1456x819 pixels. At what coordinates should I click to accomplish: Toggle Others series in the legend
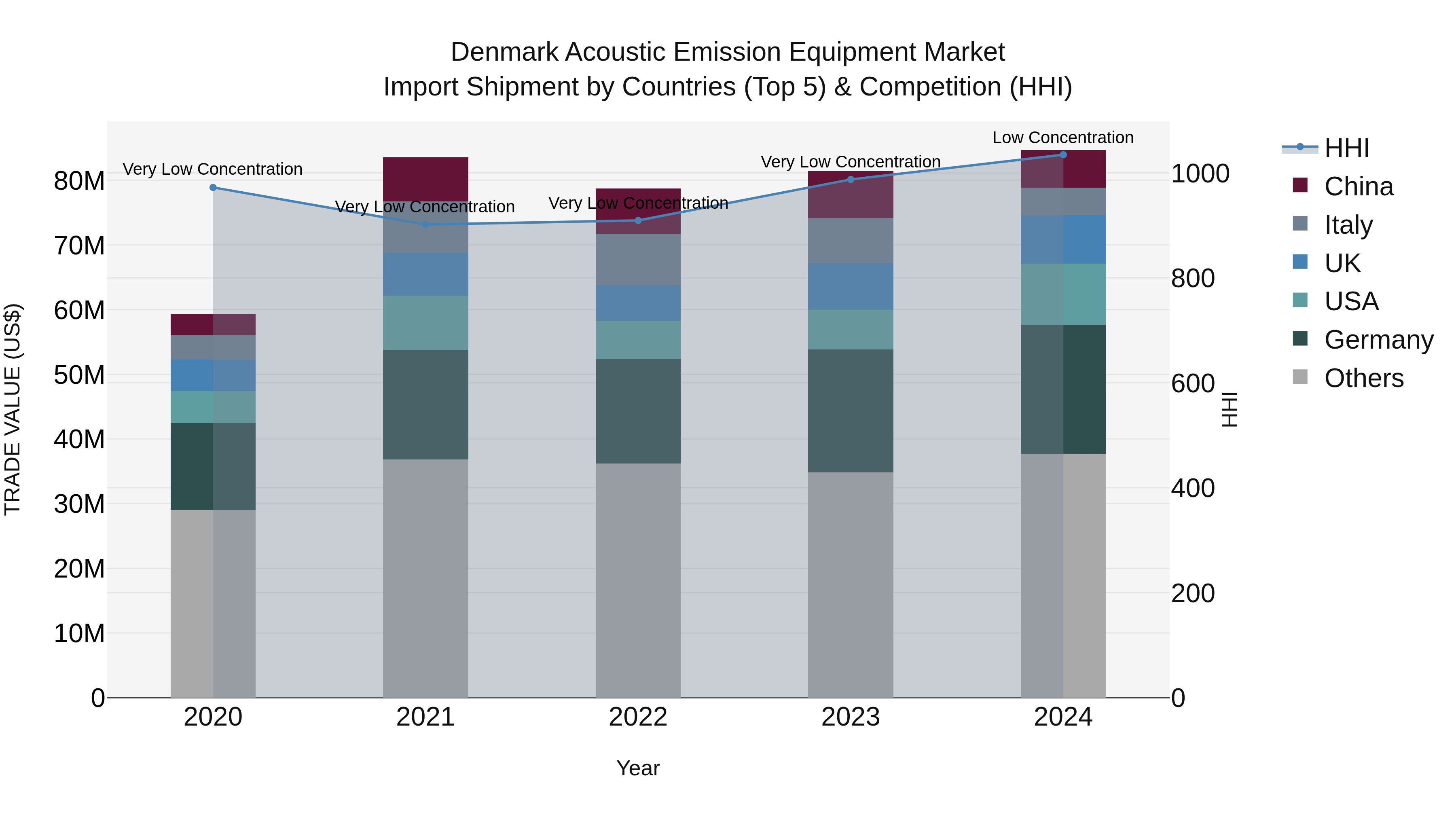point(1348,378)
